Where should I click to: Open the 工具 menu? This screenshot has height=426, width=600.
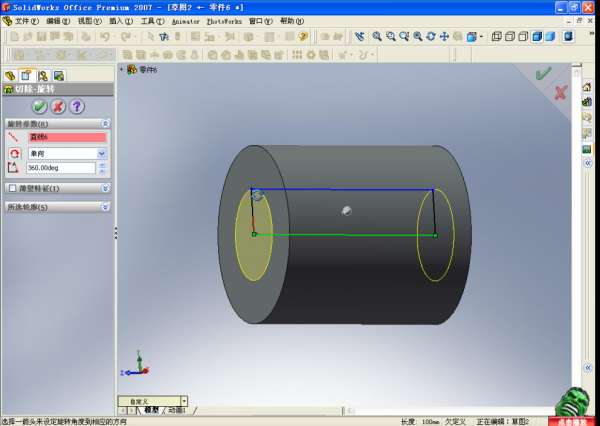click(149, 20)
